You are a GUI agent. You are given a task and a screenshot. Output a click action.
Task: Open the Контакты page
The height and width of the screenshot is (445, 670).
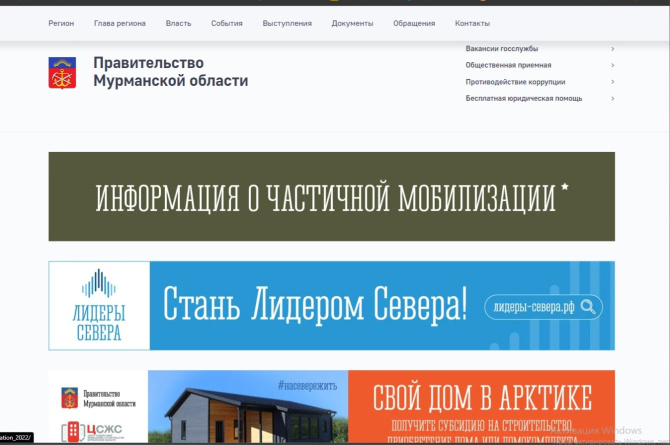pyautogui.click(x=472, y=23)
